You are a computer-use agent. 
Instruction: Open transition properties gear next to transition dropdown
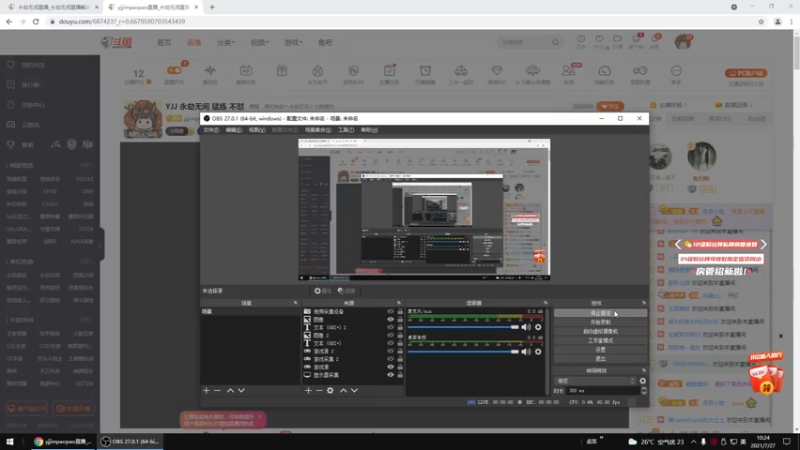[x=642, y=381]
